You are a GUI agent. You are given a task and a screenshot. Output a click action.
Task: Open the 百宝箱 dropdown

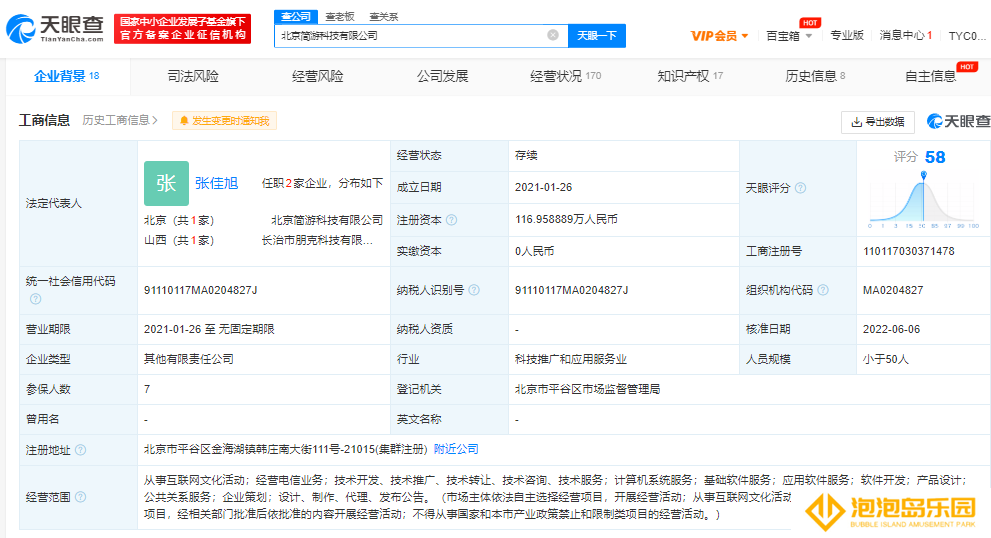coord(789,35)
